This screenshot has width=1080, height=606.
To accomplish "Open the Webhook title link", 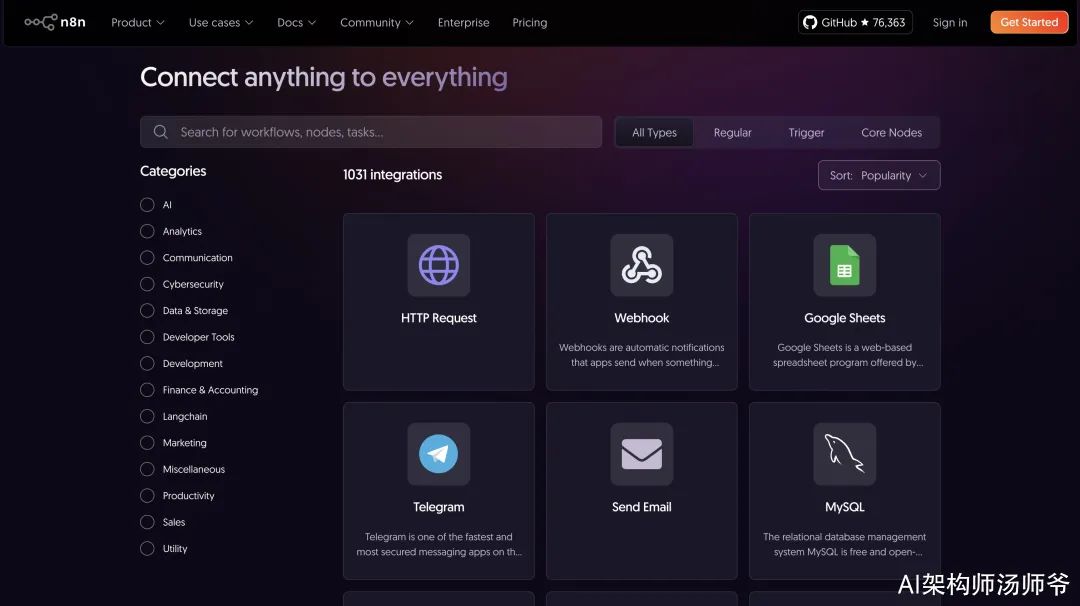I will tap(642, 317).
